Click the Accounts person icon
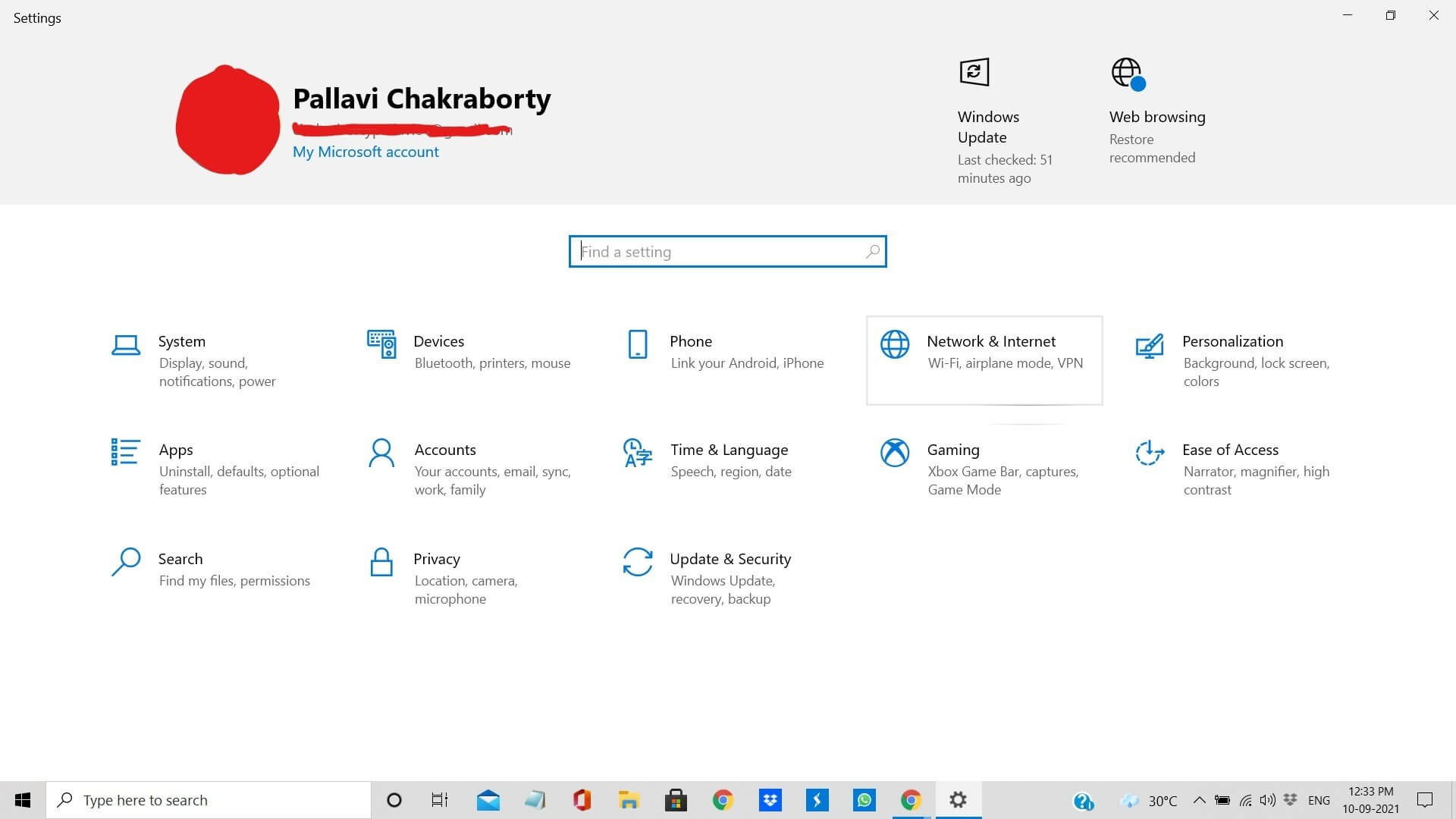This screenshot has width=1456, height=819. pyautogui.click(x=381, y=453)
